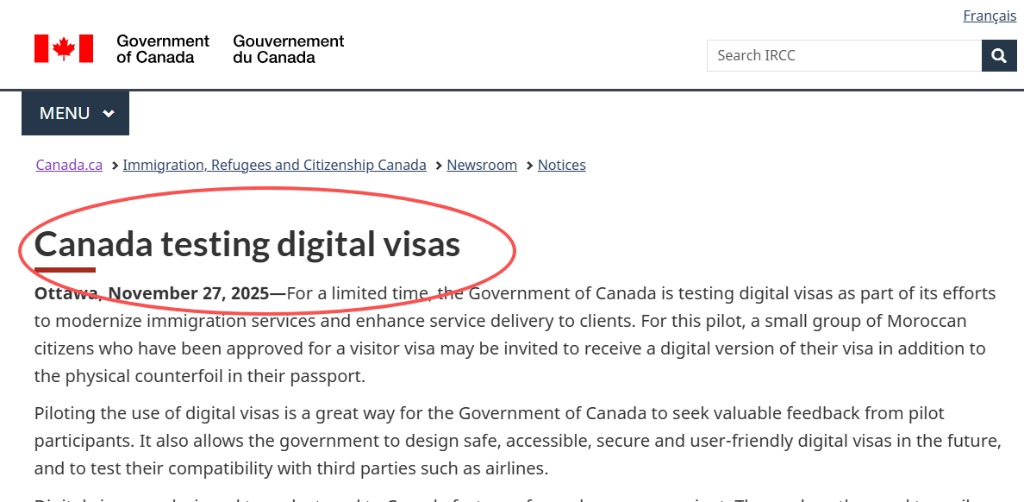Click the Government of Canada wordmark

[162, 49]
